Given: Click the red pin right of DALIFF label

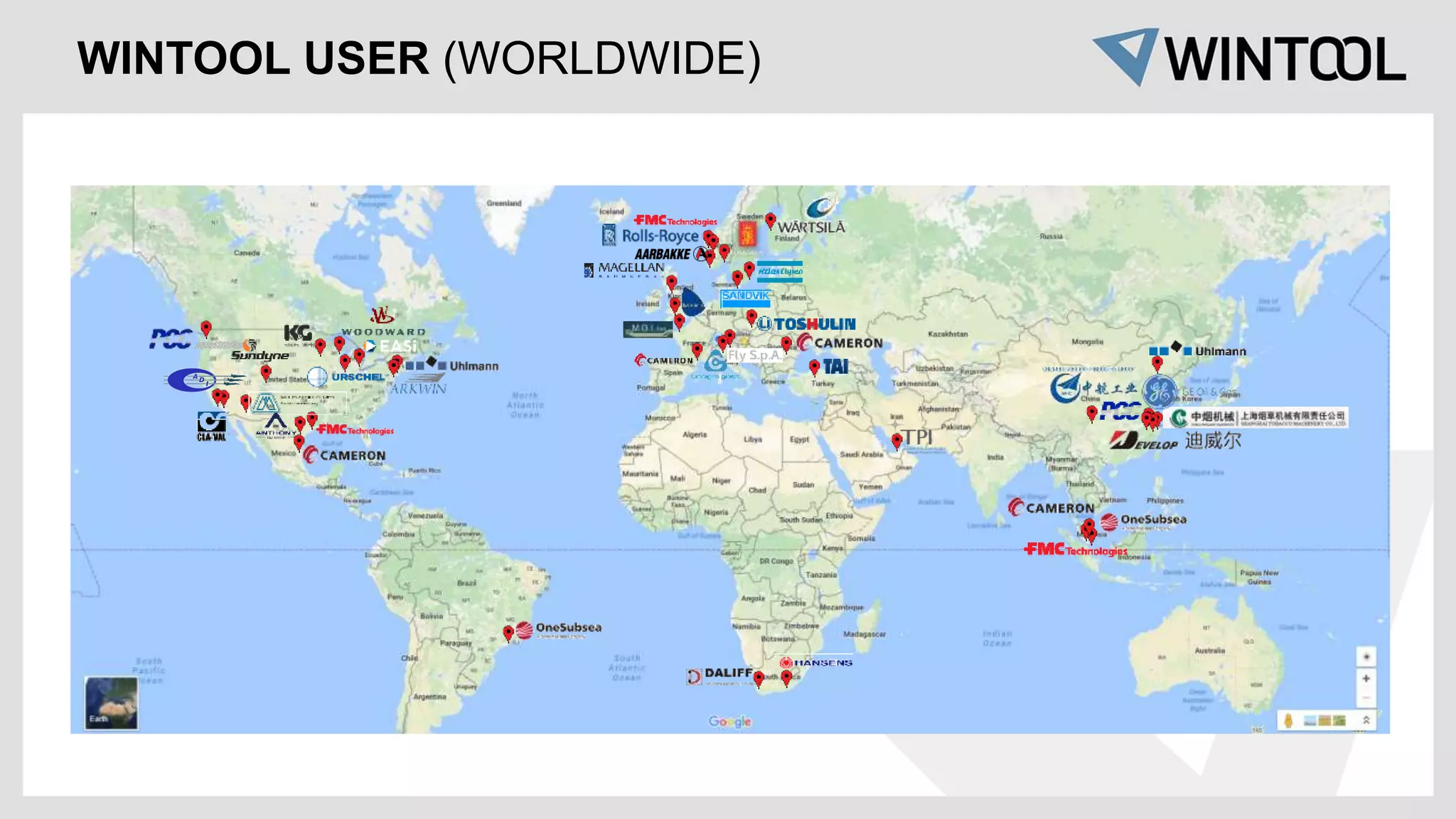Looking at the screenshot, I should [x=759, y=679].
